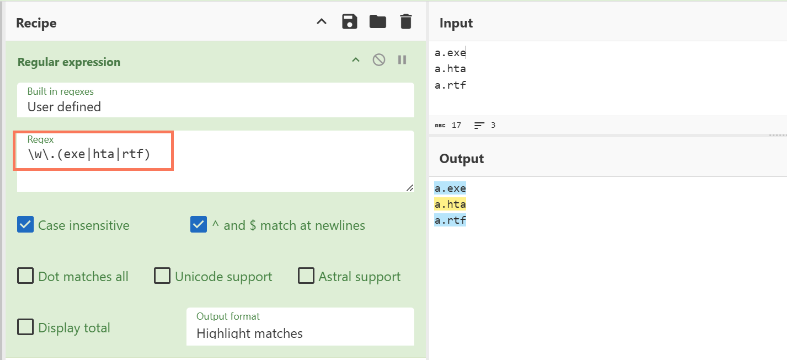The image size is (787, 360).
Task: Open the Built in regexes dropdown
Action: [x=215, y=100]
